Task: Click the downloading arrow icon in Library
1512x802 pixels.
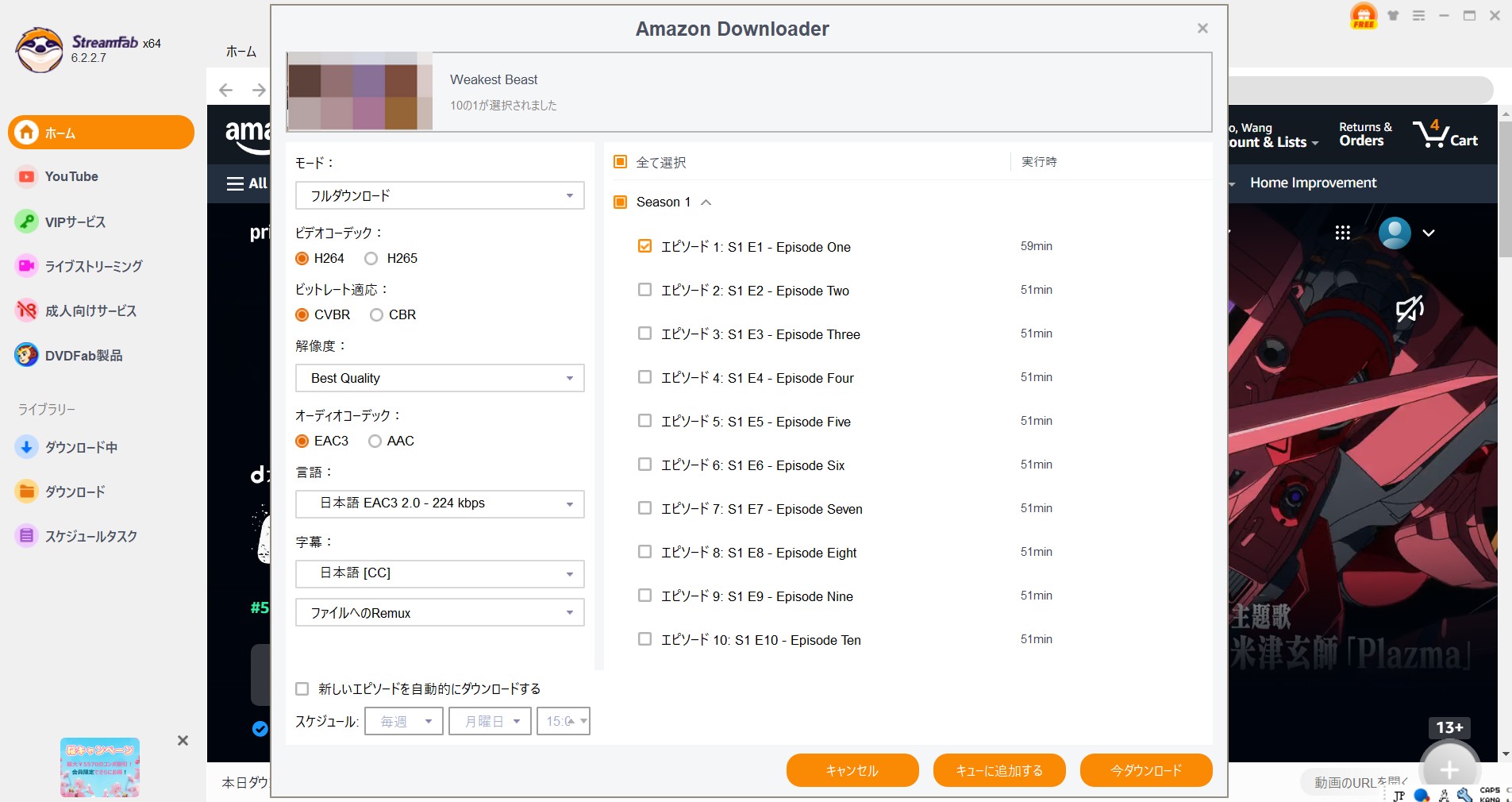Action: point(26,447)
